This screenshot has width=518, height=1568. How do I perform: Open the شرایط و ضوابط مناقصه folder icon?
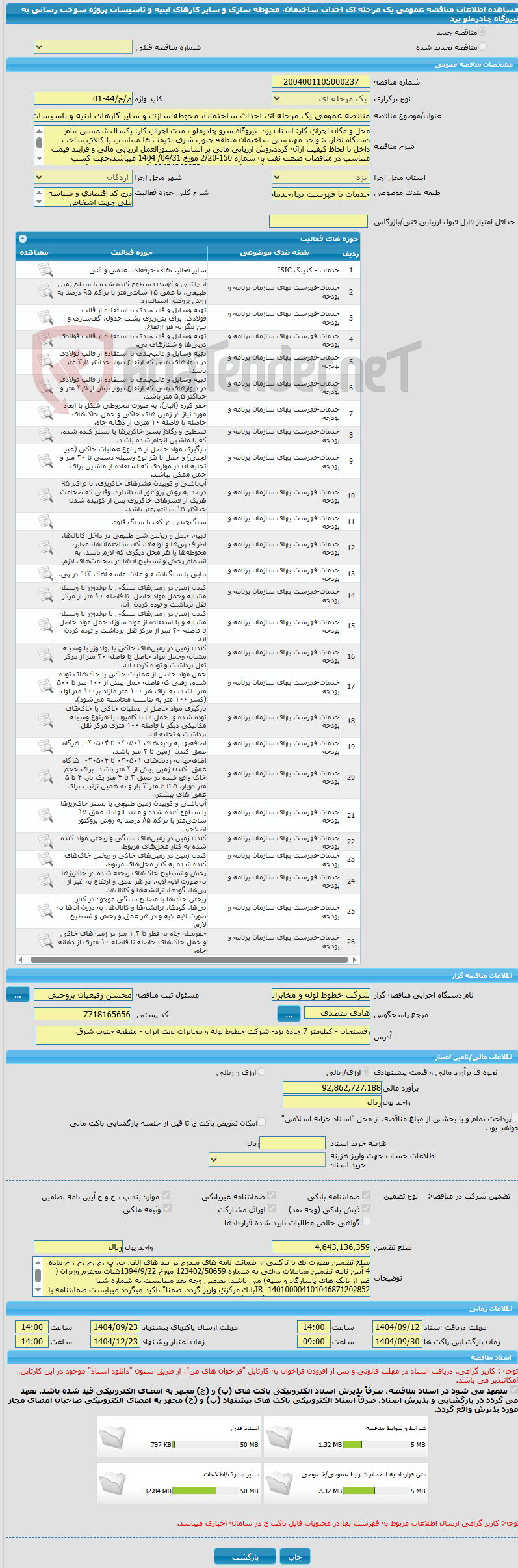[279, 1436]
